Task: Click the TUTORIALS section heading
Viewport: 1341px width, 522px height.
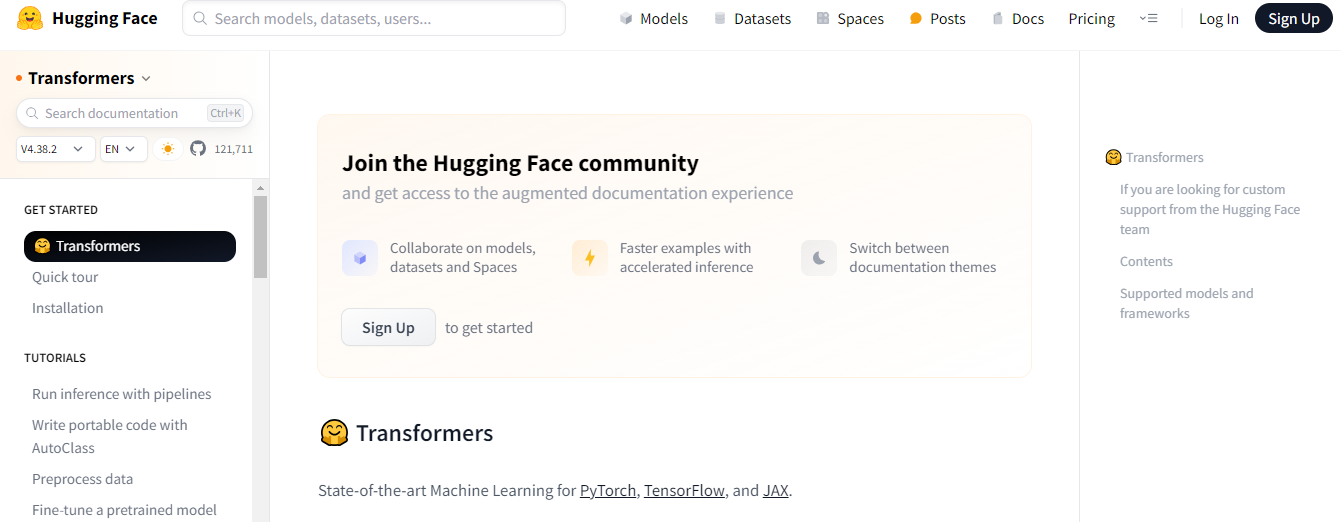Action: [55, 358]
